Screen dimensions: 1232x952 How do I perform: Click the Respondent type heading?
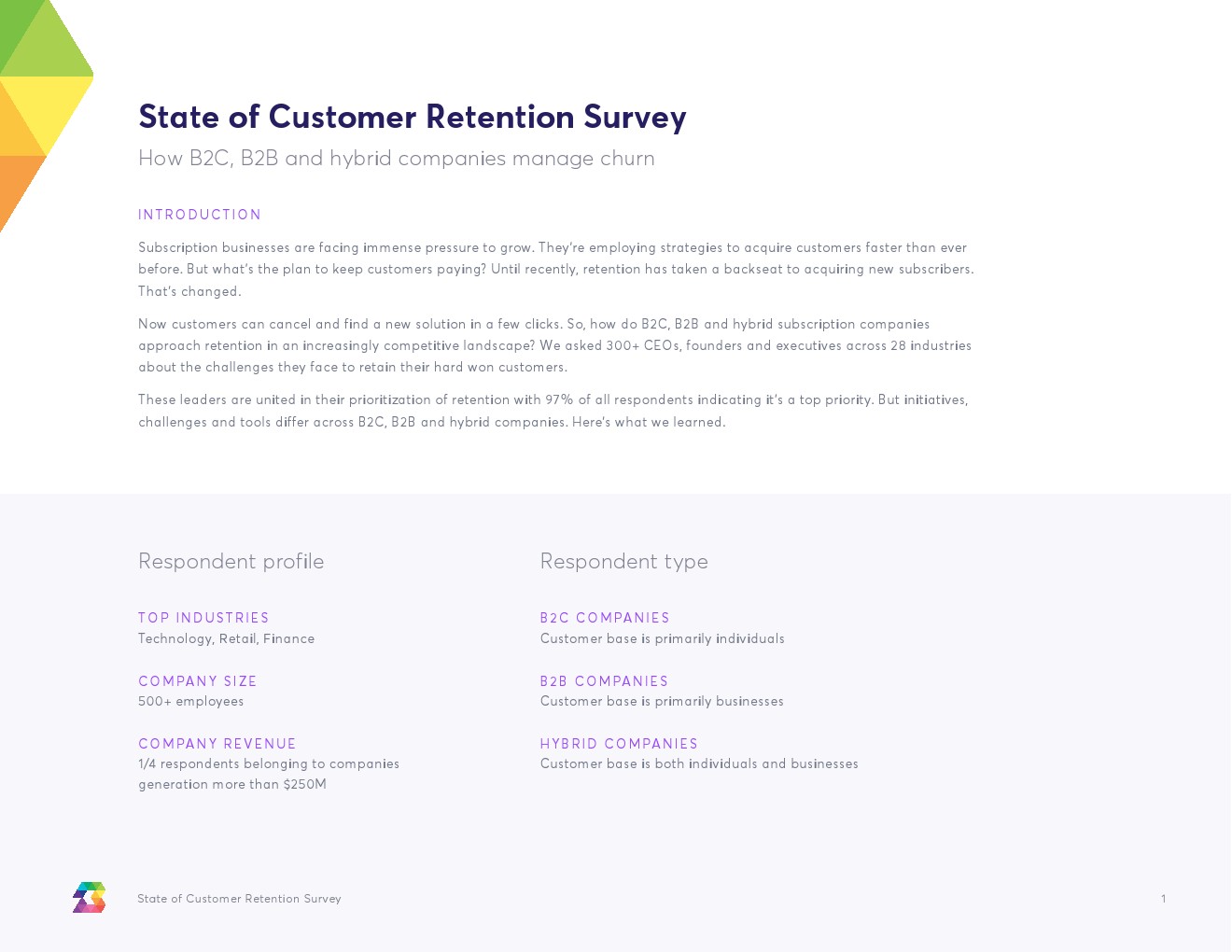(624, 561)
